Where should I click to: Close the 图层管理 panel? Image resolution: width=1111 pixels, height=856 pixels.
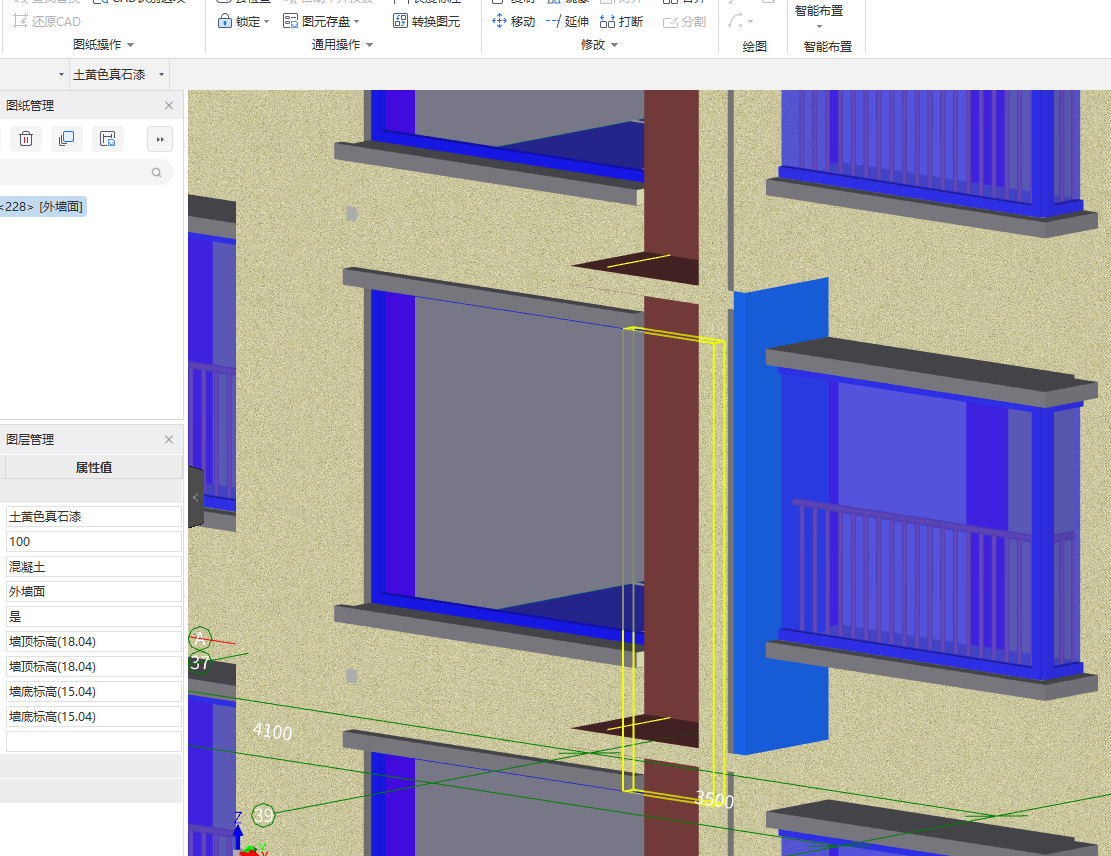tap(169, 439)
